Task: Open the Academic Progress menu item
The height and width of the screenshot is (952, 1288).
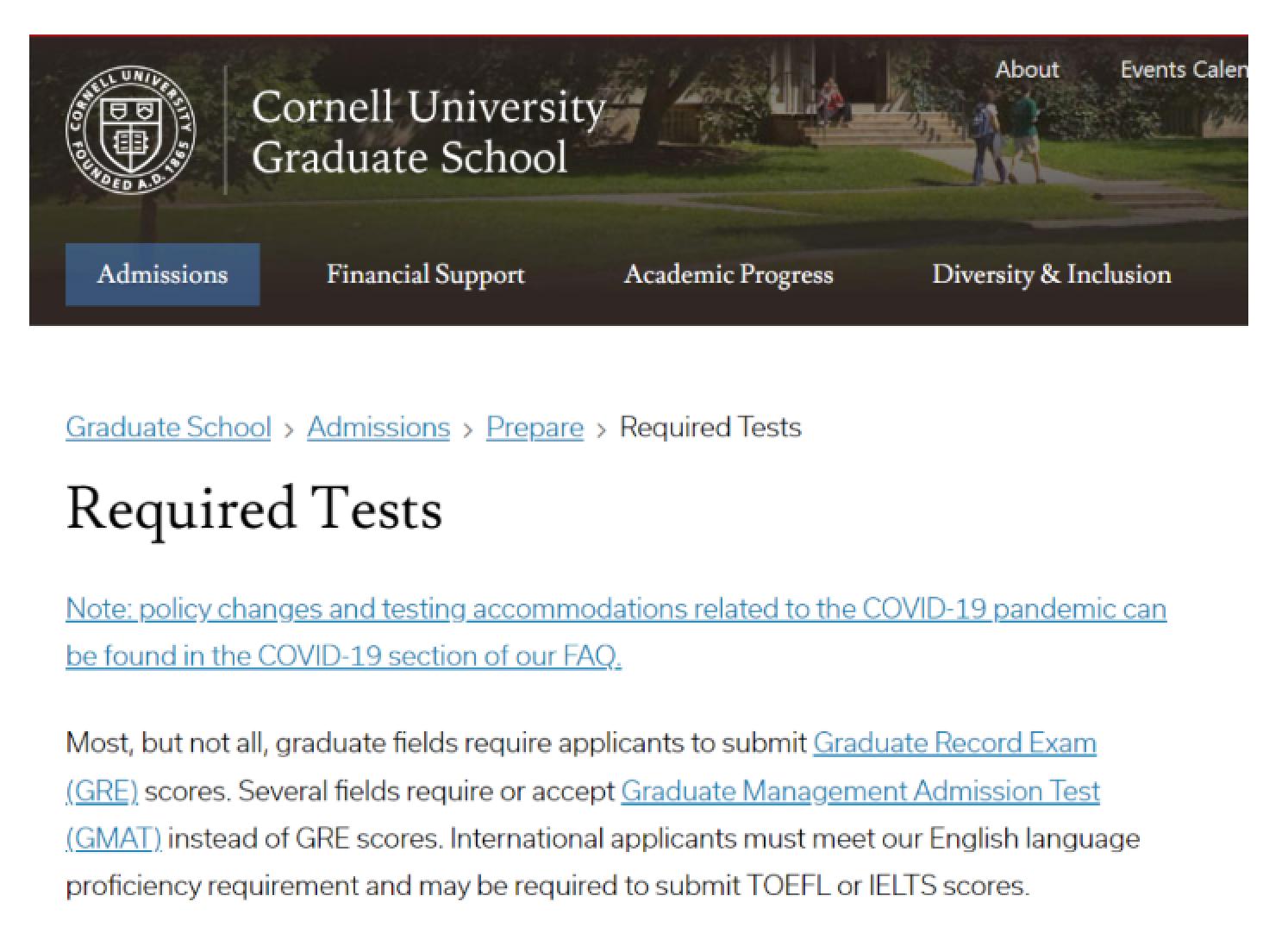Action: [x=728, y=274]
